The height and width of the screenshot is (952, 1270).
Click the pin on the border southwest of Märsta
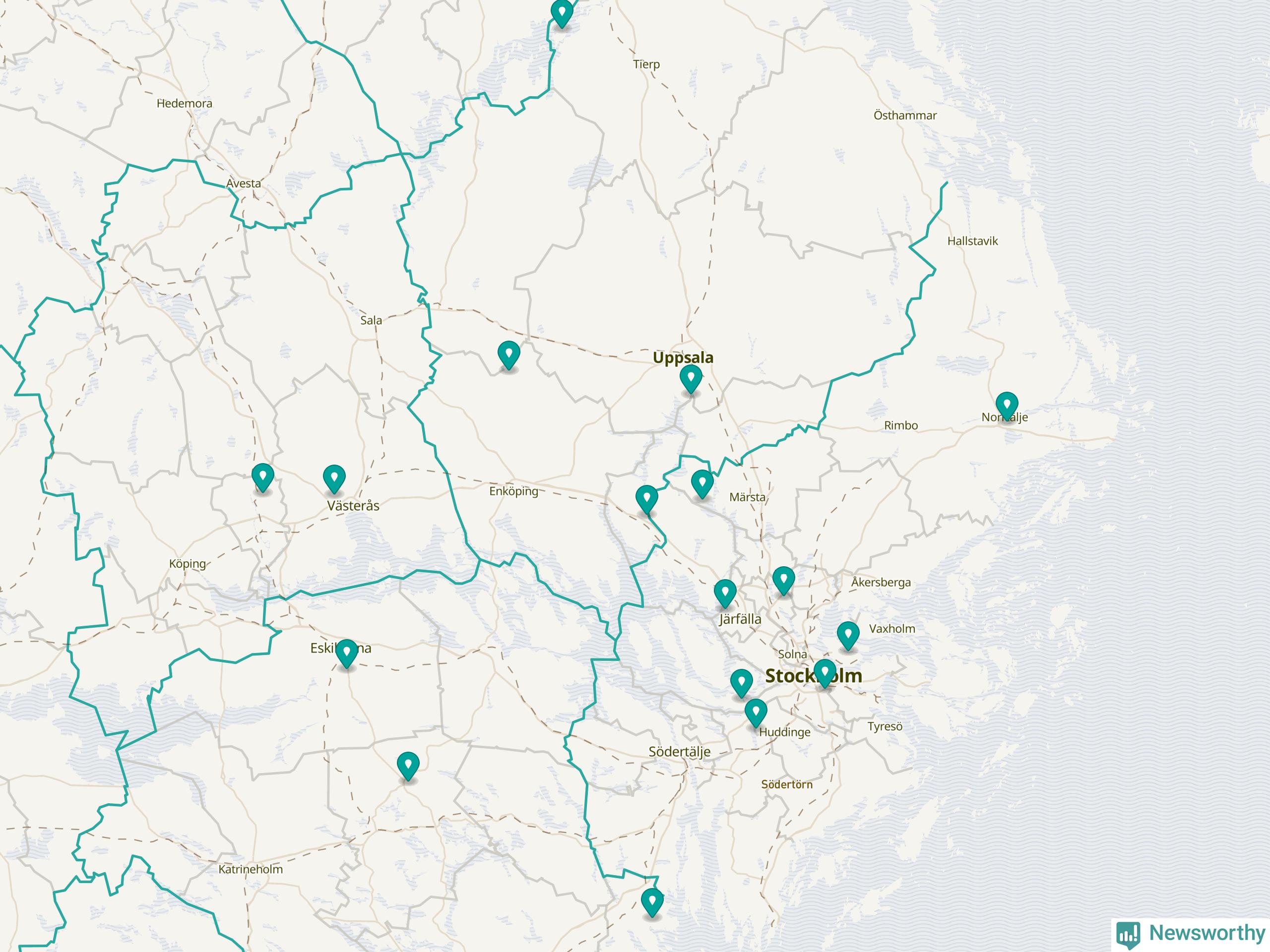646,498
